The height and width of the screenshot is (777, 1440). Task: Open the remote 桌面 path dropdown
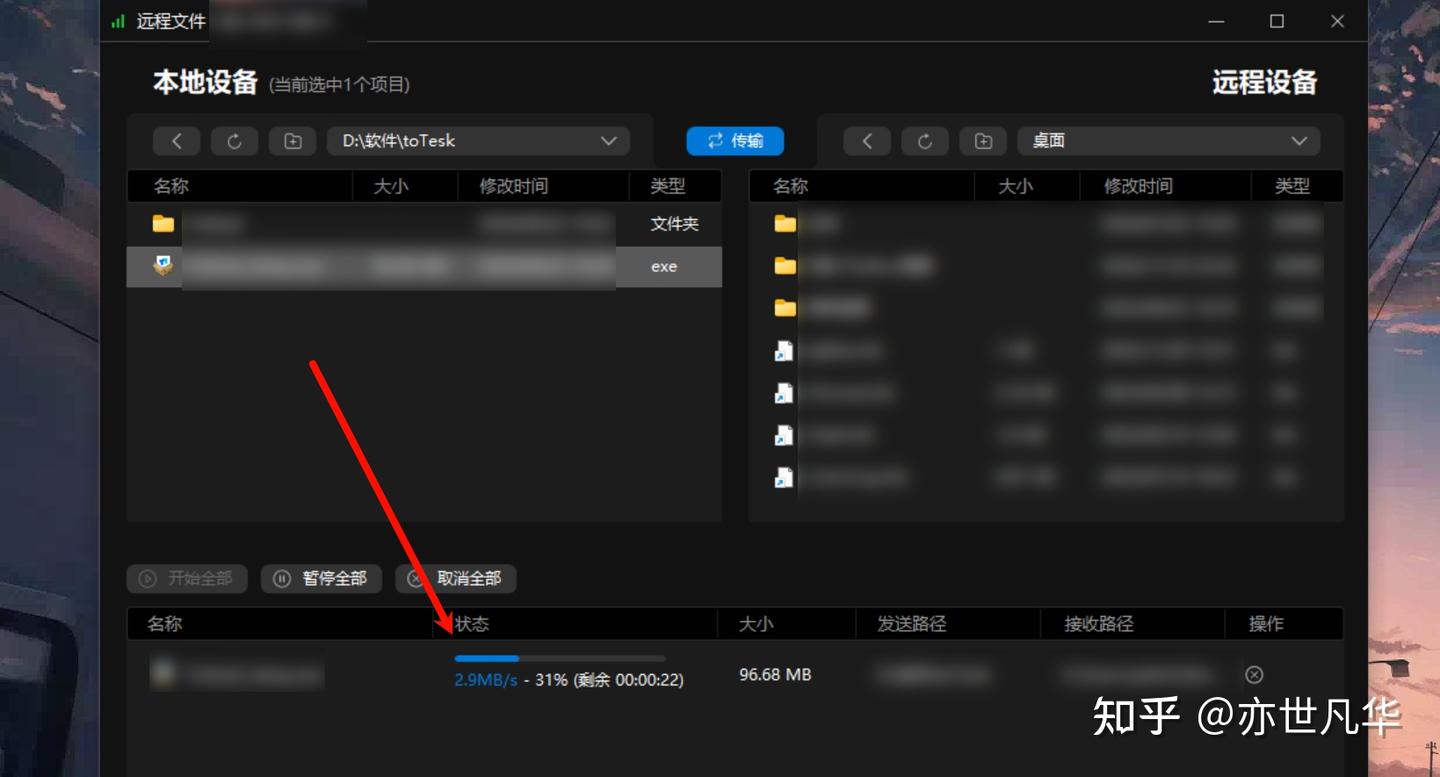click(x=1168, y=141)
